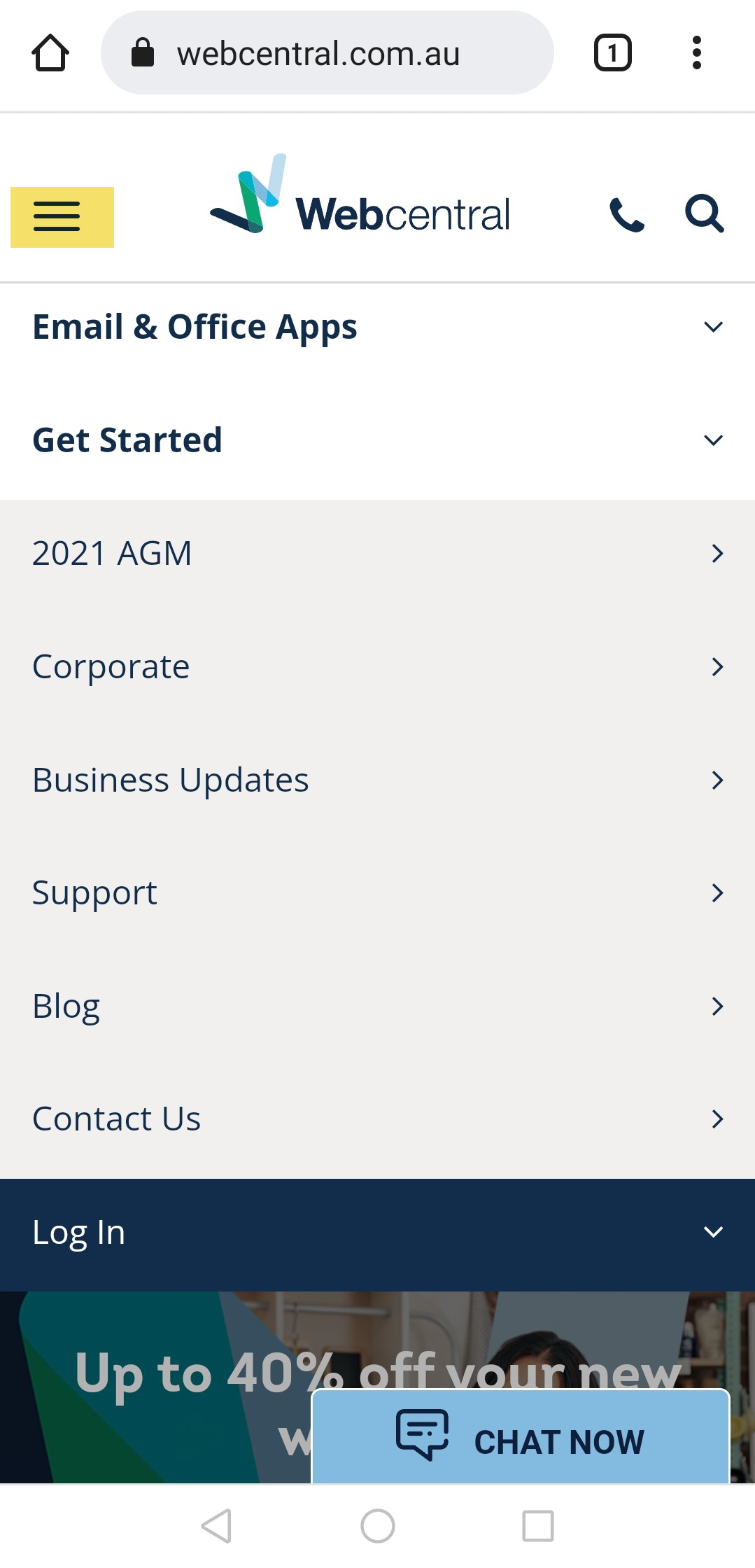The width and height of the screenshot is (755, 1568).
Task: Tap the browser home icon
Action: [x=50, y=53]
